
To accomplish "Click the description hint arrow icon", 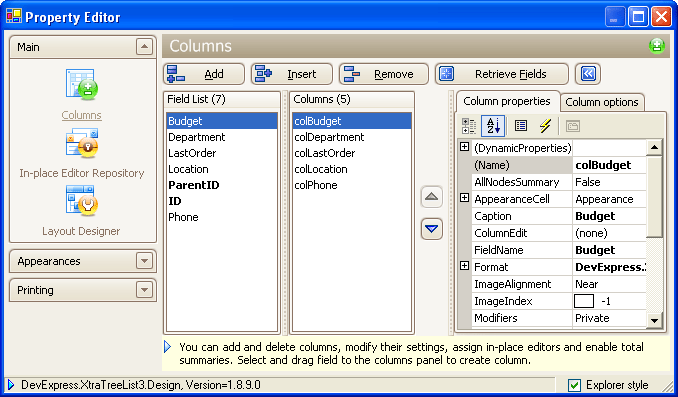I will point(168,347).
